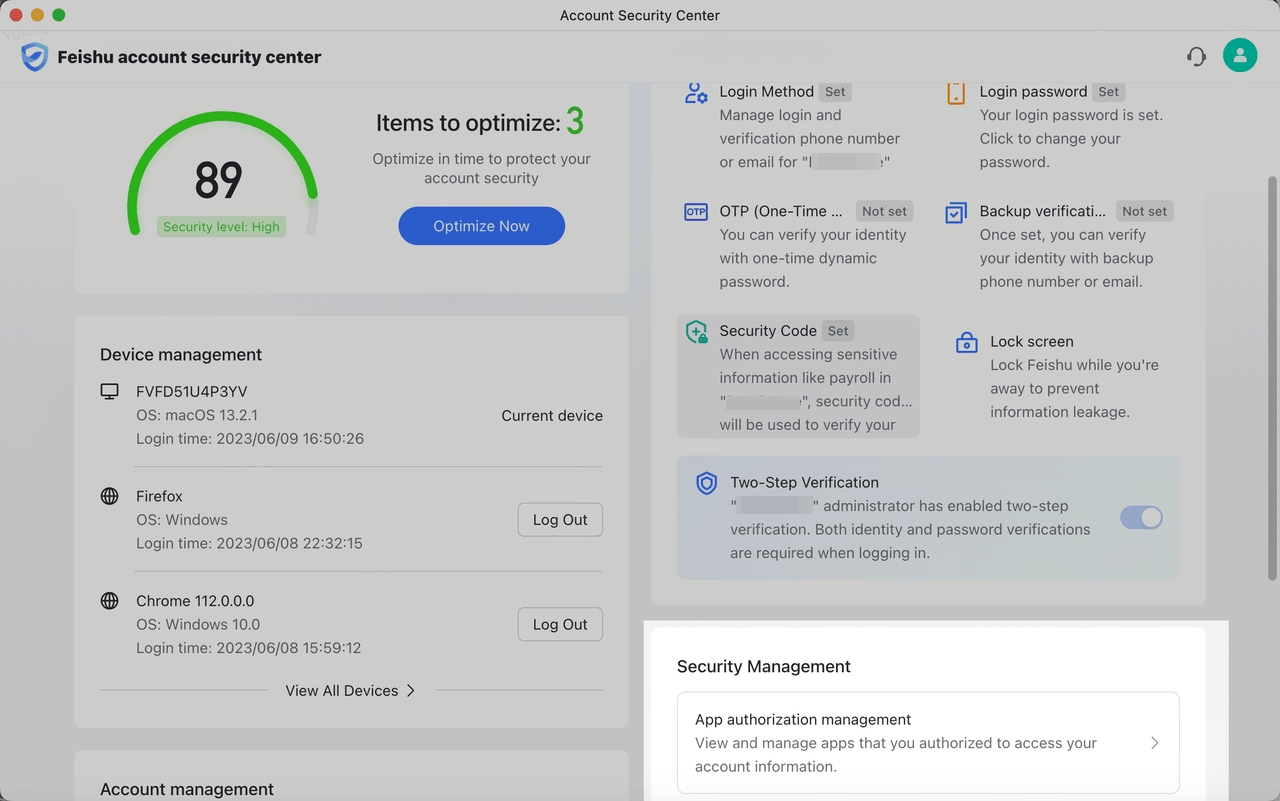Click the Set badge next to Login password
The width and height of the screenshot is (1280, 801).
[x=1108, y=91]
